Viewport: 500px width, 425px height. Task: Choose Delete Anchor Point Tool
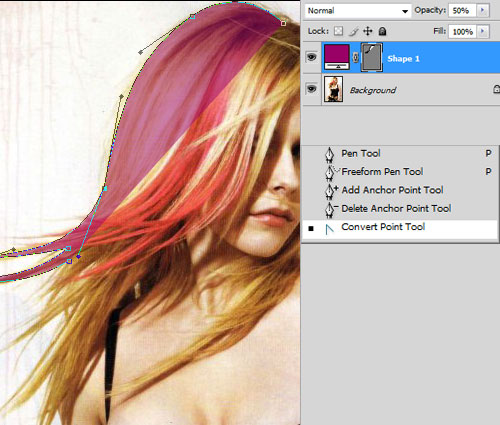(x=400, y=208)
